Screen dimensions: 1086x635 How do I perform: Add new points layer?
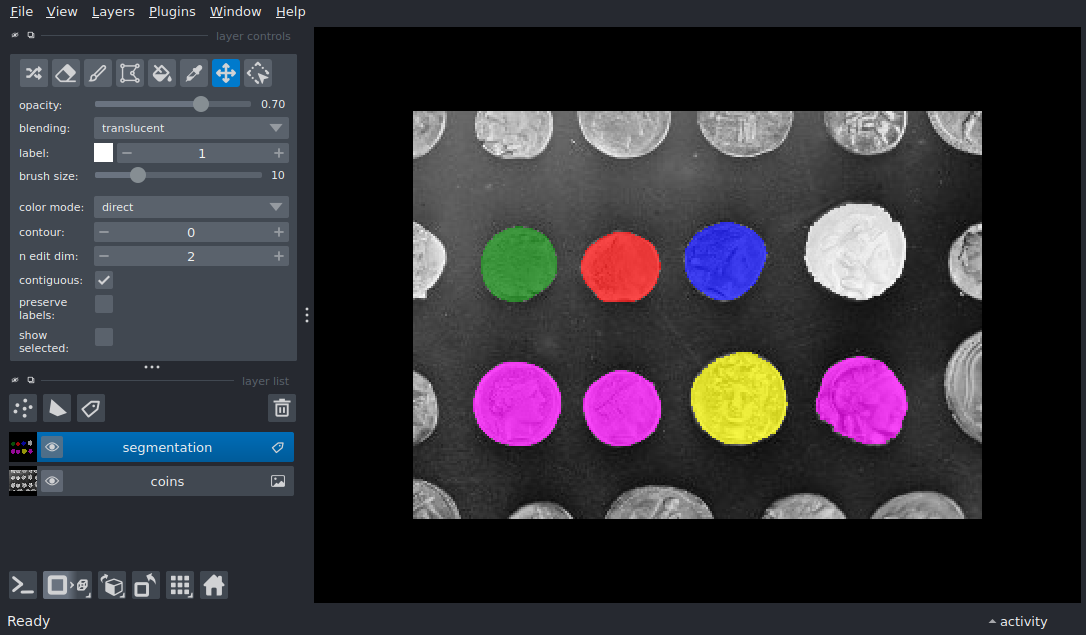[23, 408]
